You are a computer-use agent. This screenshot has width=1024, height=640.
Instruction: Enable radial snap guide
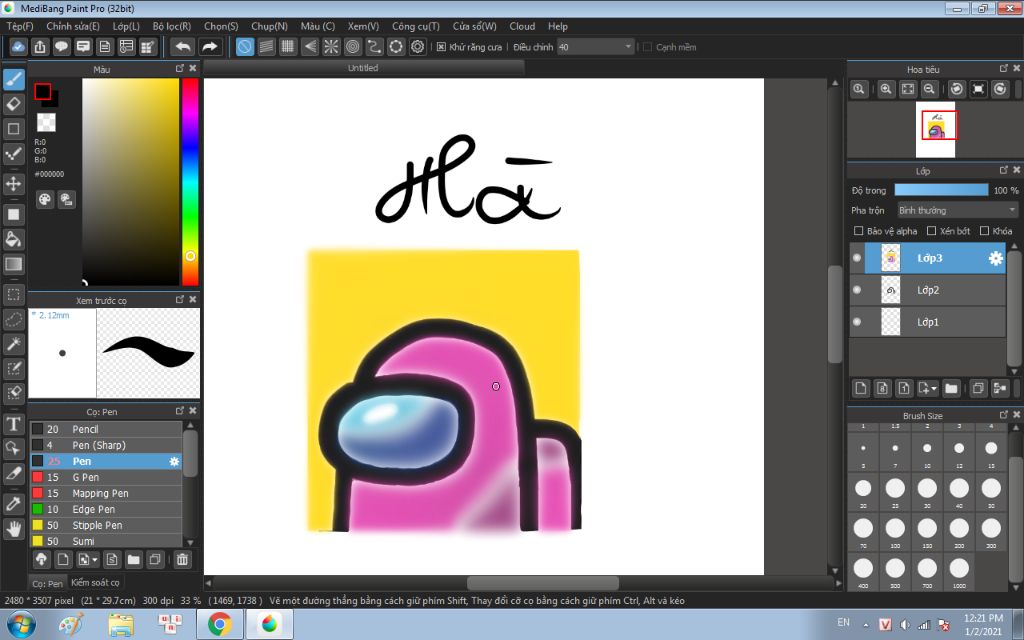331,47
